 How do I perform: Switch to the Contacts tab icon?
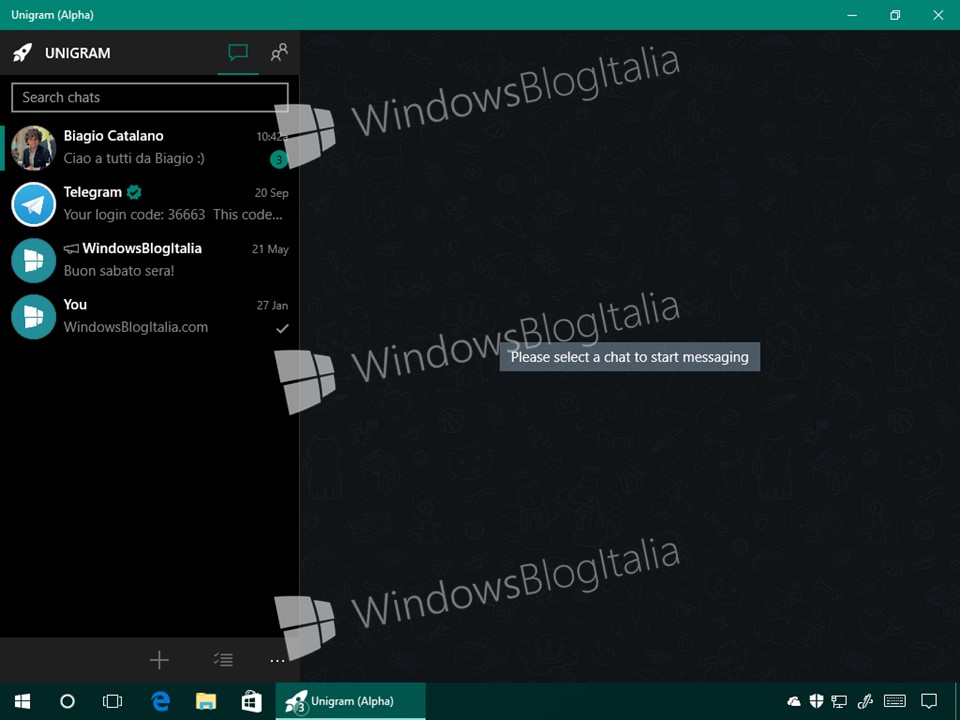(x=279, y=53)
